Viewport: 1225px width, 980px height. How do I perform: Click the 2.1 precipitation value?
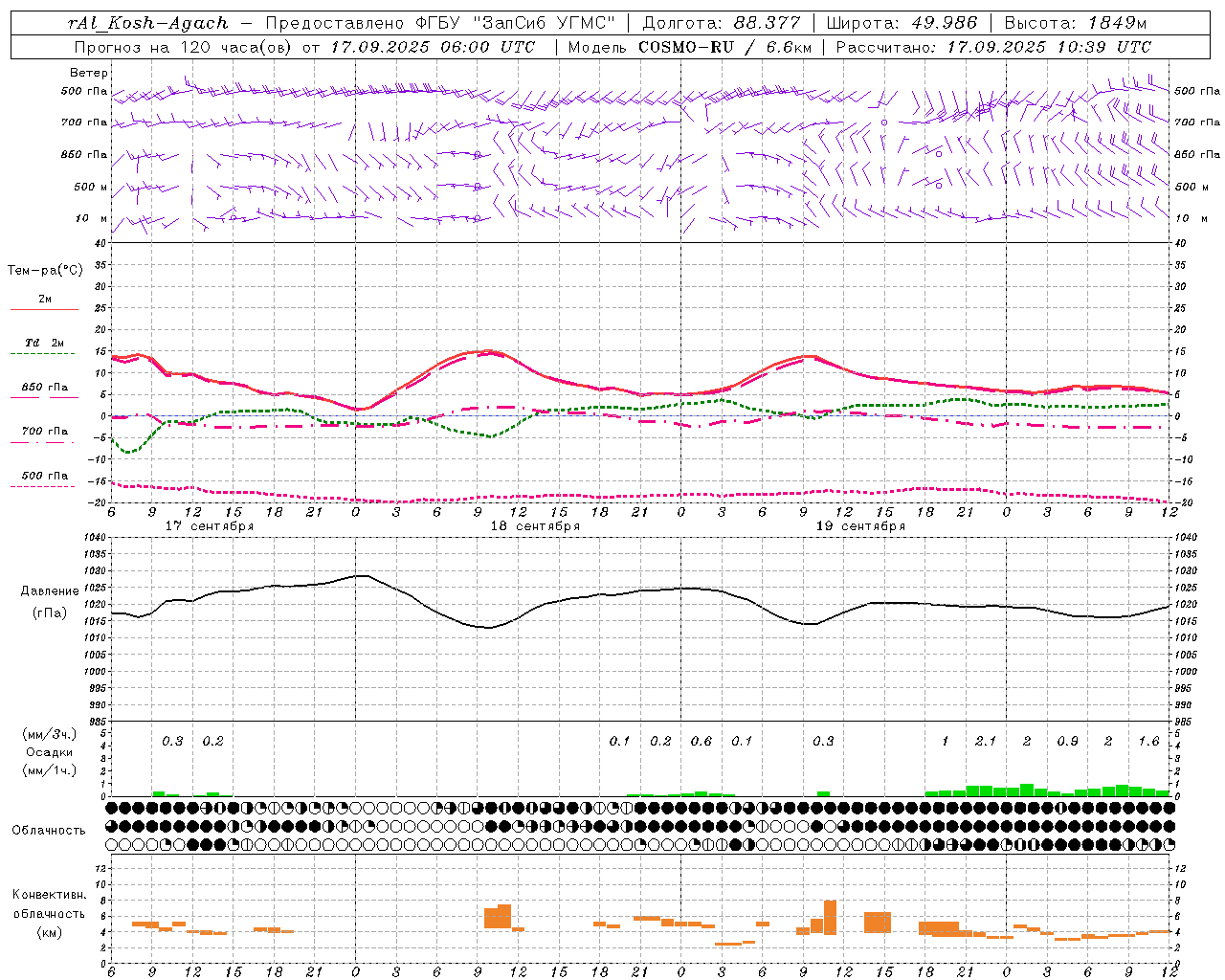tap(986, 742)
